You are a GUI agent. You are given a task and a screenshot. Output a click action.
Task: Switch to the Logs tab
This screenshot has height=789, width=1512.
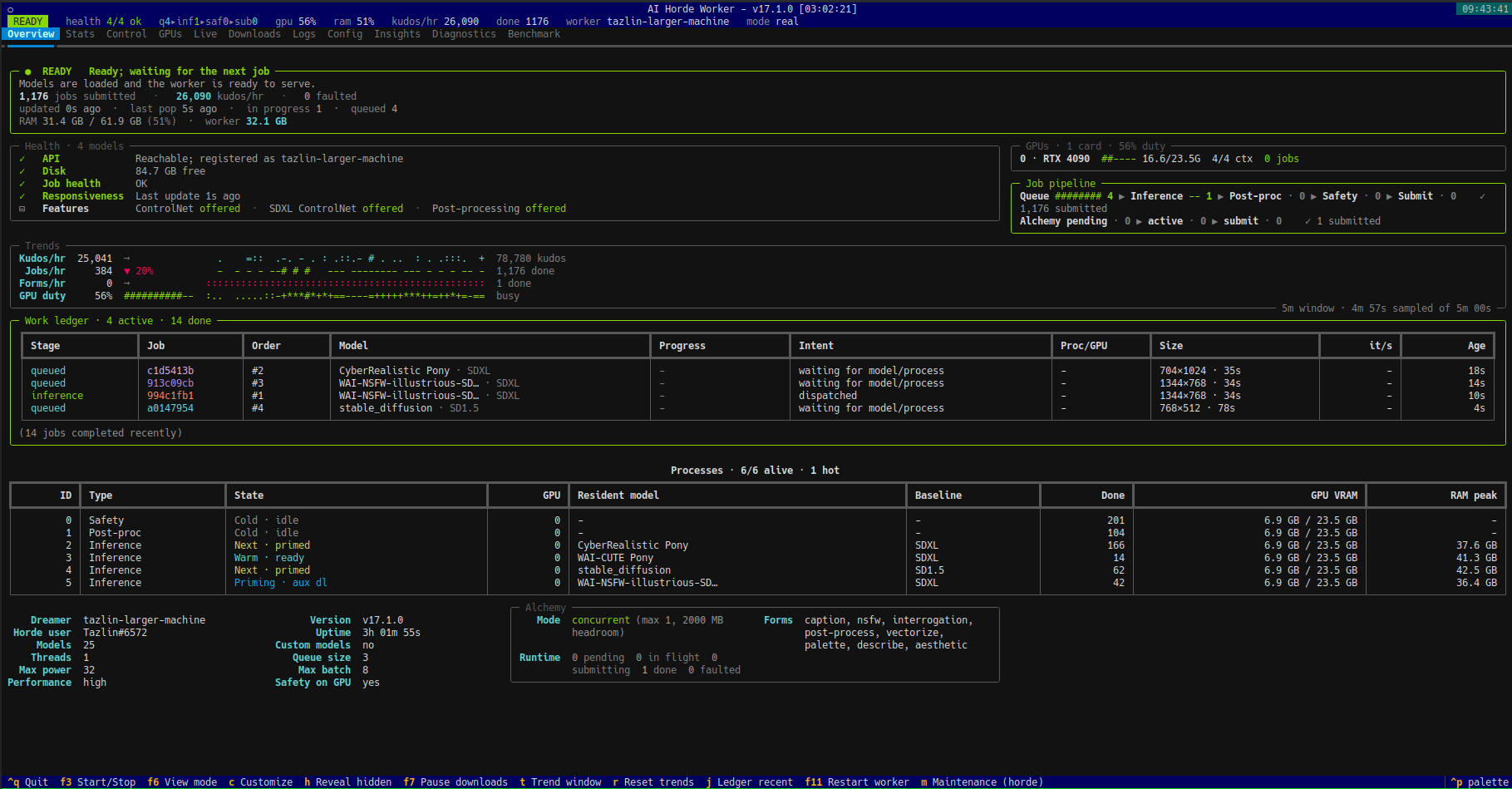[x=304, y=34]
